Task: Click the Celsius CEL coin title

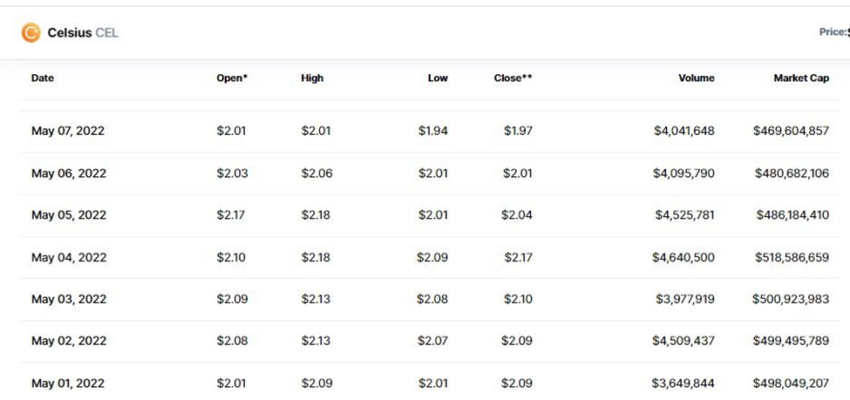Action: (82, 33)
